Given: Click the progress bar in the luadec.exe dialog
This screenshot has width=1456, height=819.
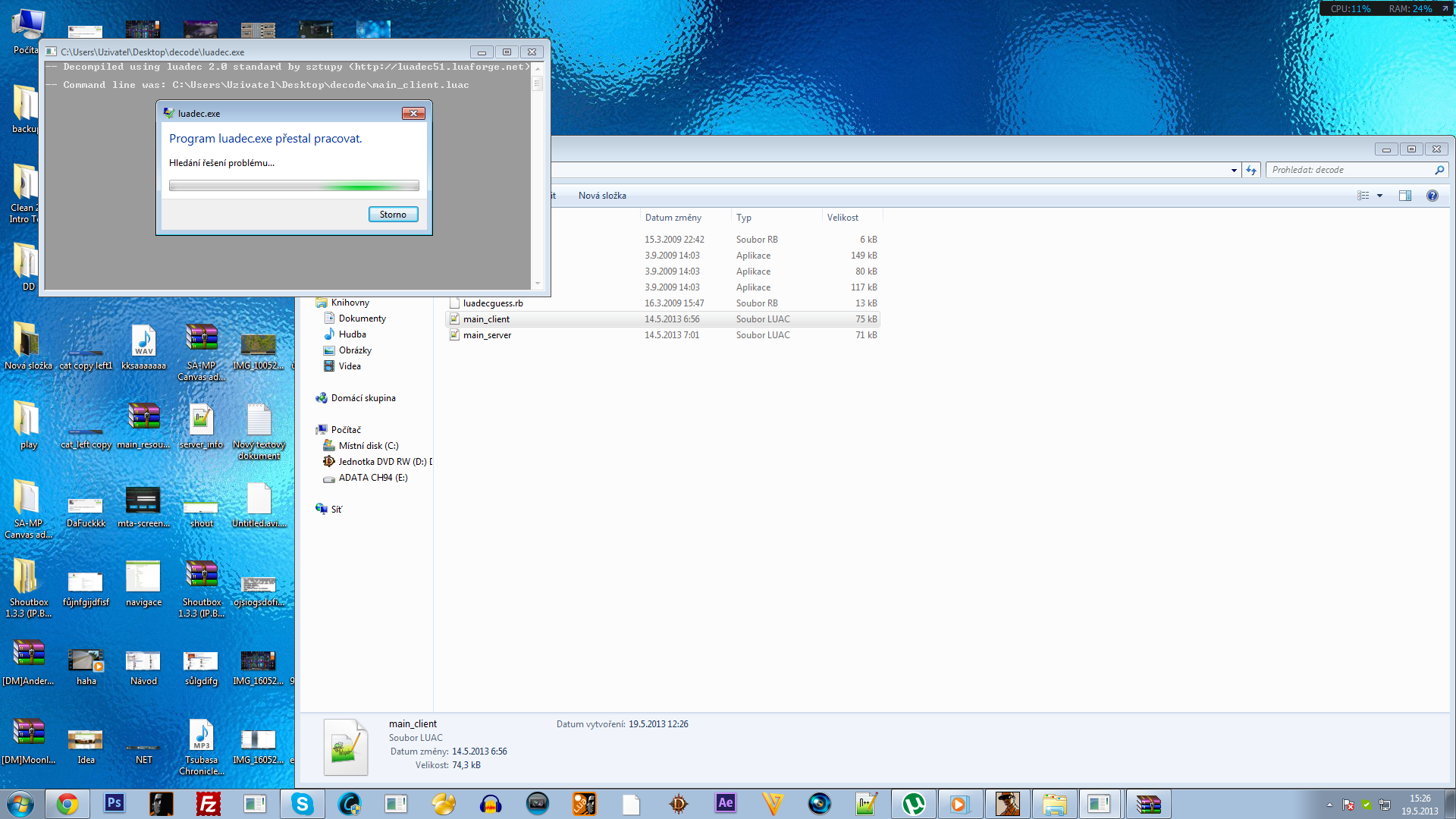Looking at the screenshot, I should (293, 186).
